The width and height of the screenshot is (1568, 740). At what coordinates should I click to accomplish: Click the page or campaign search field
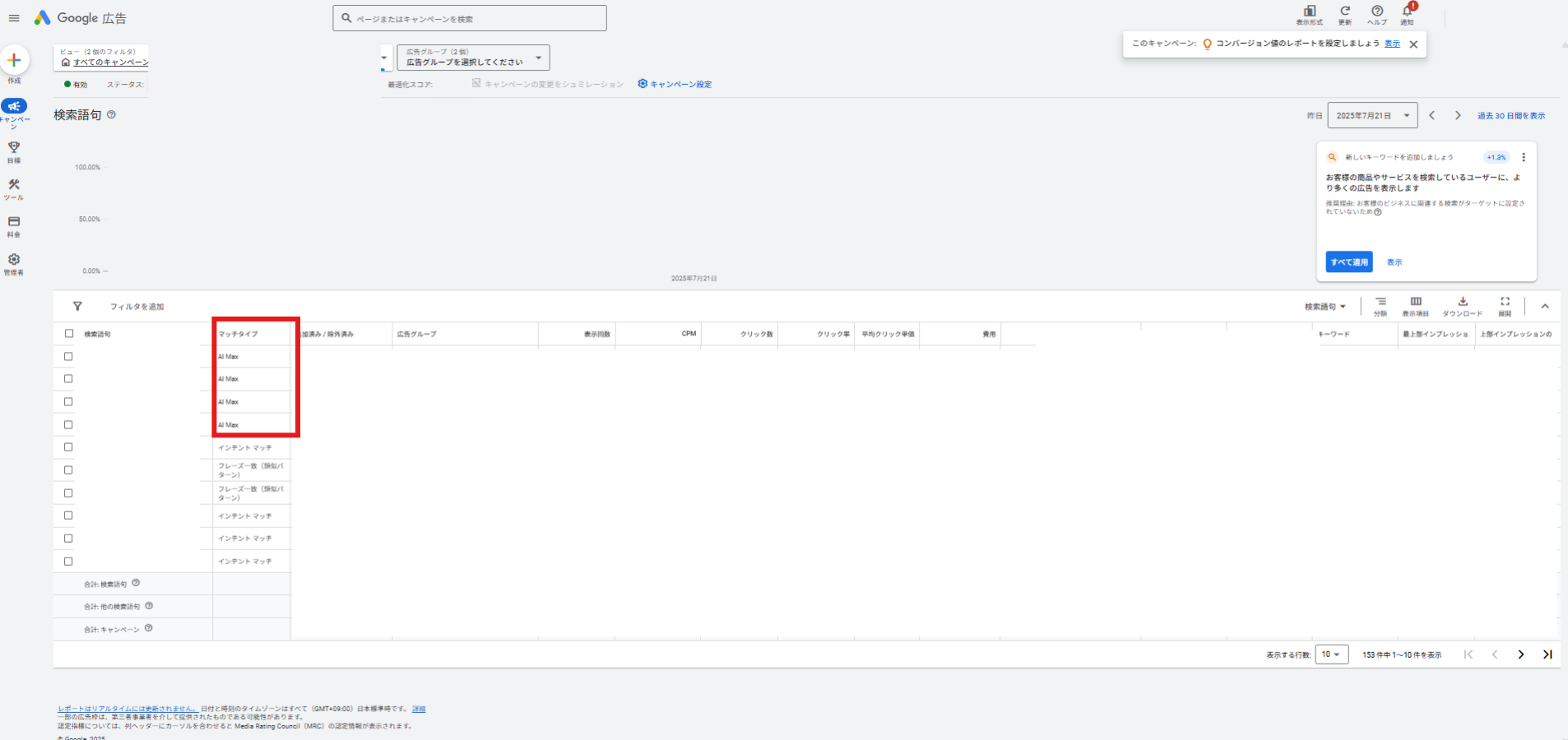click(470, 18)
